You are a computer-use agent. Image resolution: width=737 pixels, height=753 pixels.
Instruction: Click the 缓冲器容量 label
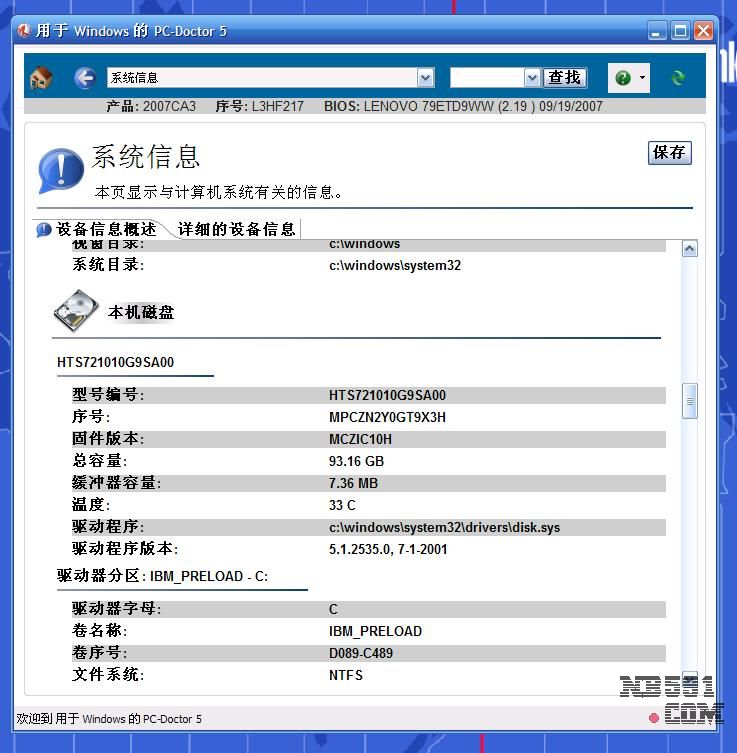point(116,483)
